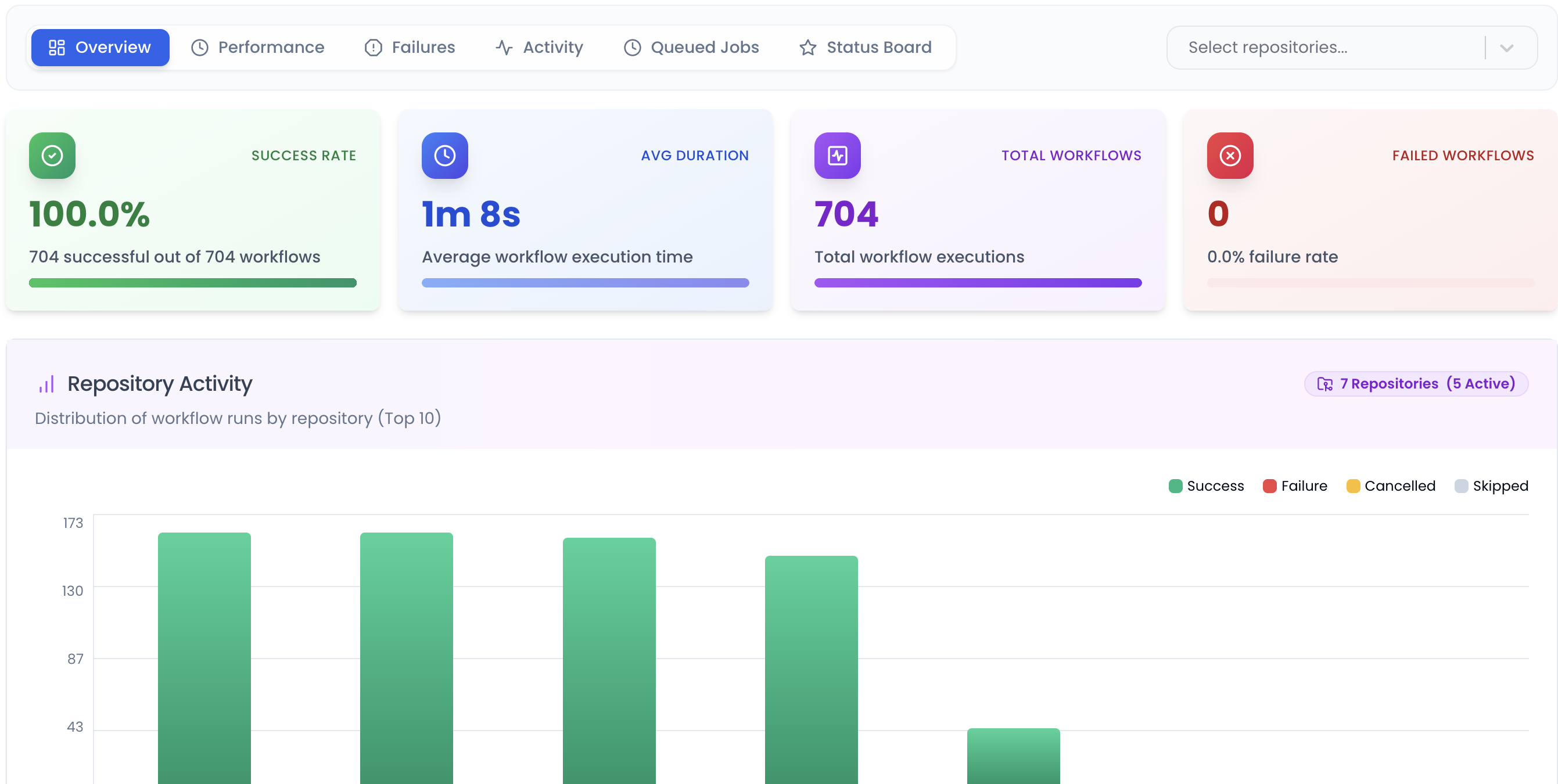Click blue clock icon on Avg Duration card

click(444, 156)
